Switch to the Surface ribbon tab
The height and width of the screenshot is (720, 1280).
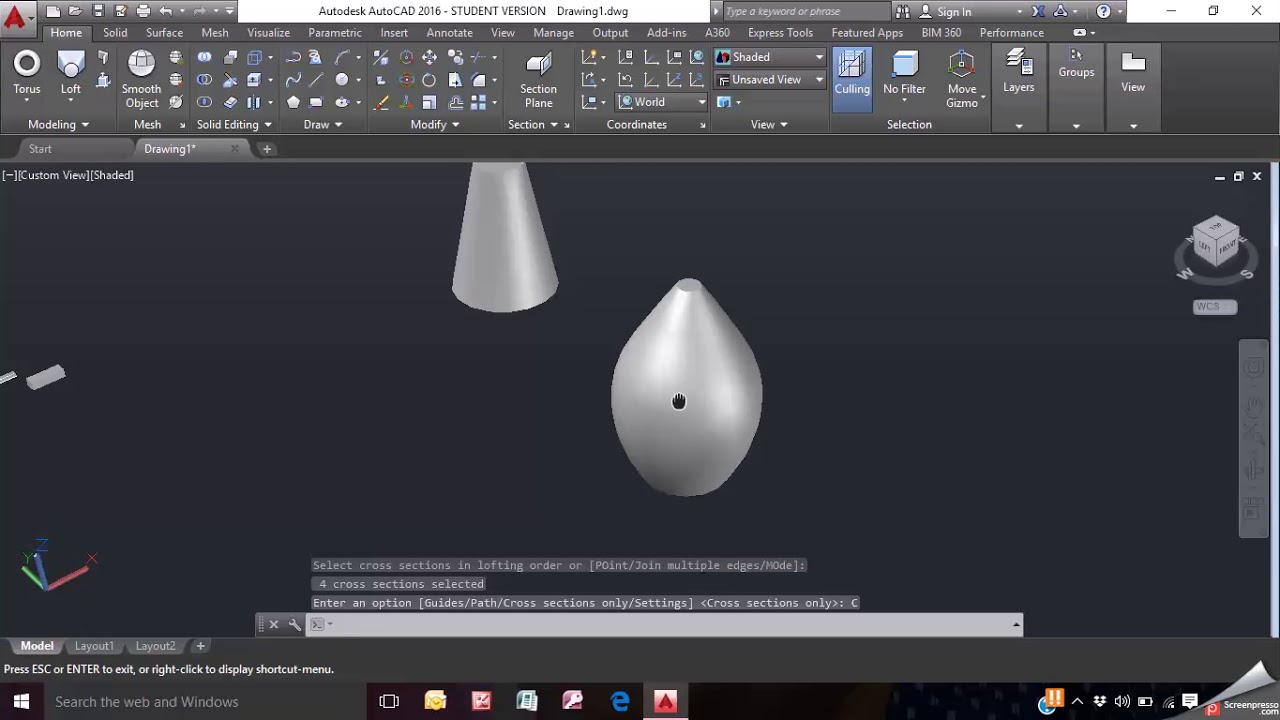pyautogui.click(x=164, y=32)
